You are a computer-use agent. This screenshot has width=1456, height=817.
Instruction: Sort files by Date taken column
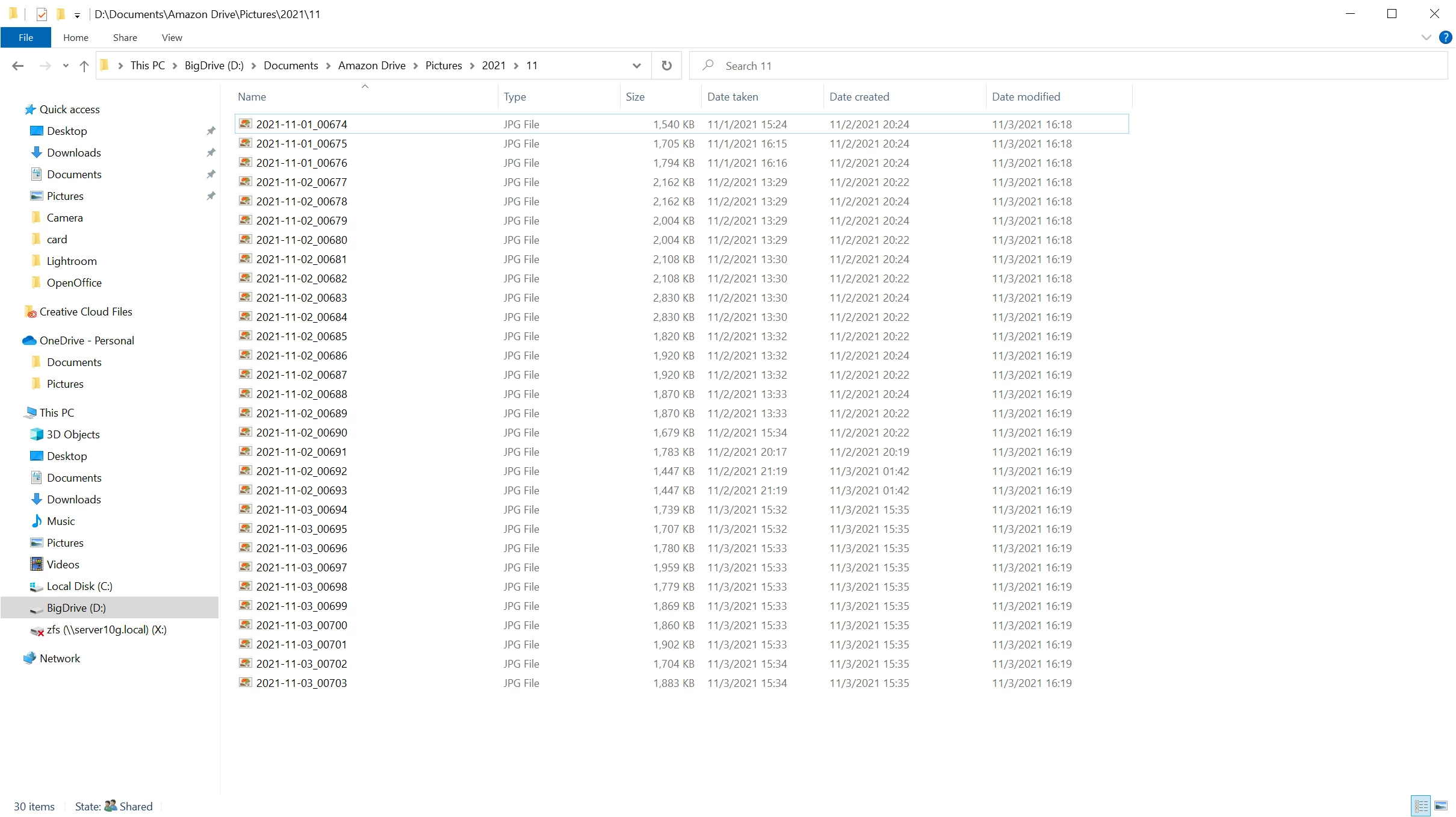(x=733, y=96)
